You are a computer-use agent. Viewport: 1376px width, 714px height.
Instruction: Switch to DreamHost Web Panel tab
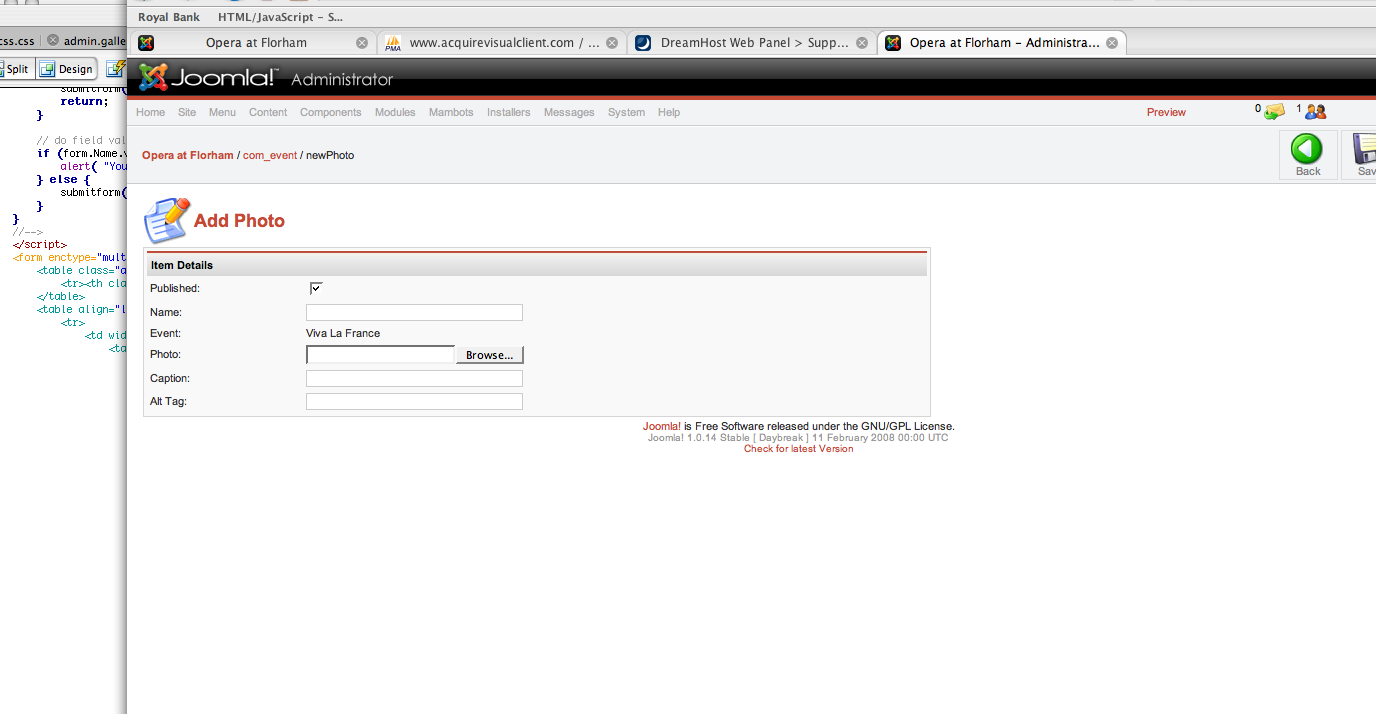753,43
